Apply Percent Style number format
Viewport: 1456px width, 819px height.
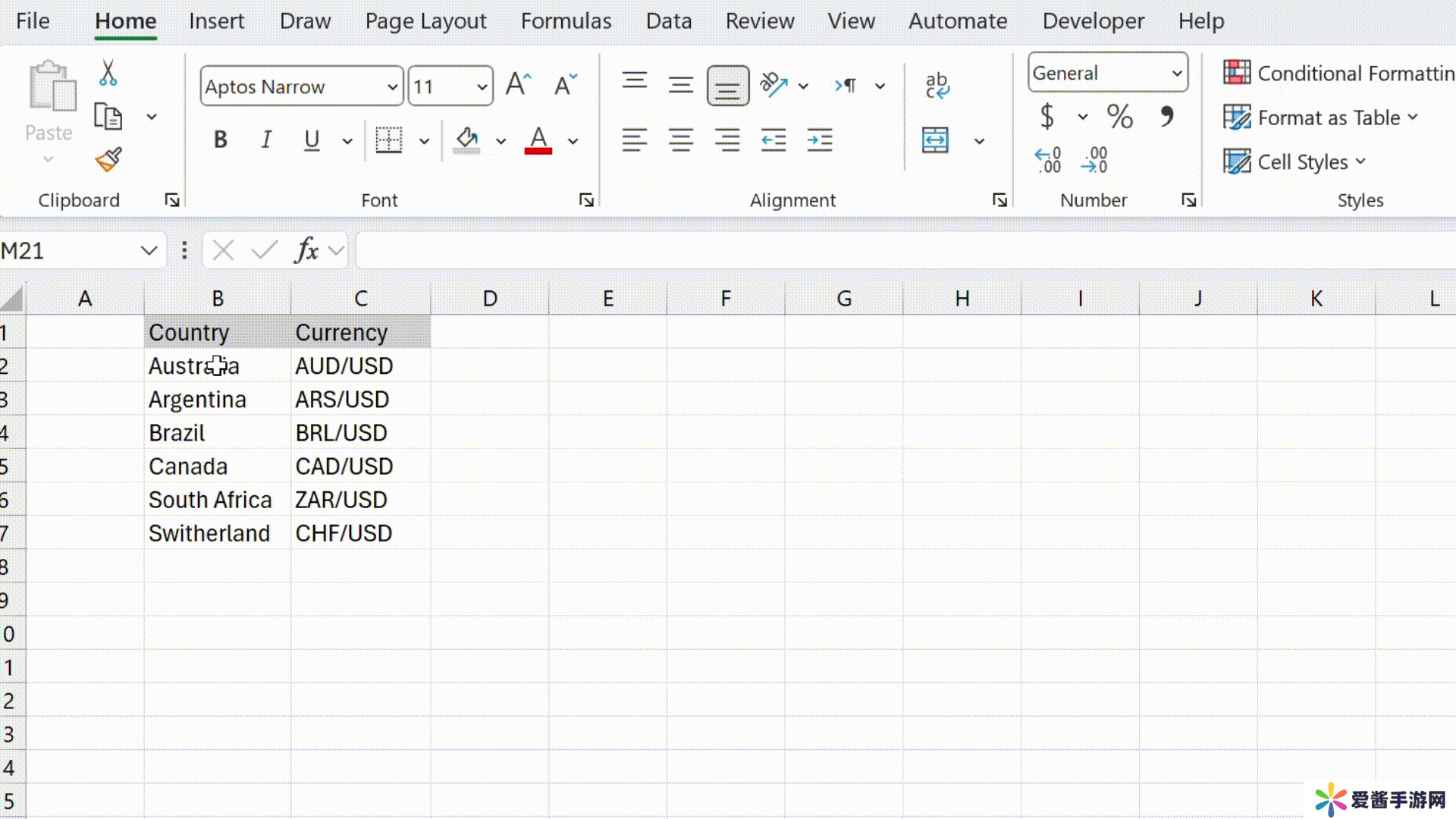1119,117
